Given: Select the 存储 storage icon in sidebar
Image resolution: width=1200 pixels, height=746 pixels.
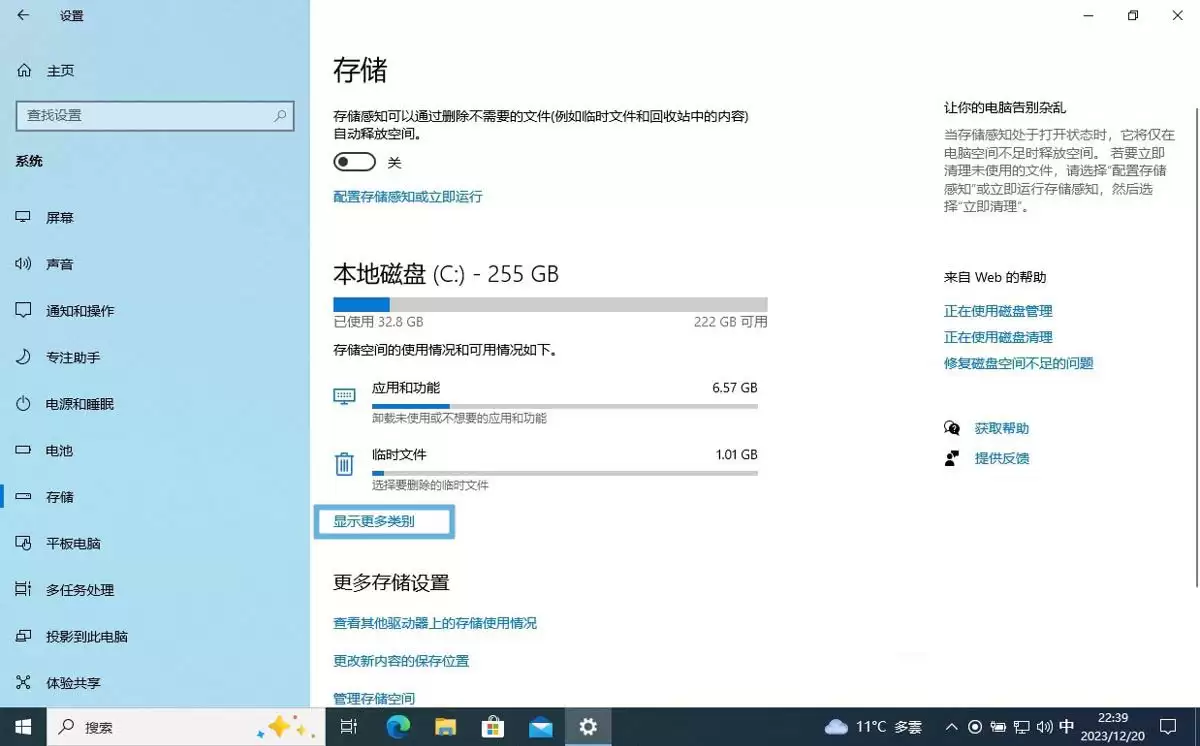Looking at the screenshot, I should tap(24, 497).
